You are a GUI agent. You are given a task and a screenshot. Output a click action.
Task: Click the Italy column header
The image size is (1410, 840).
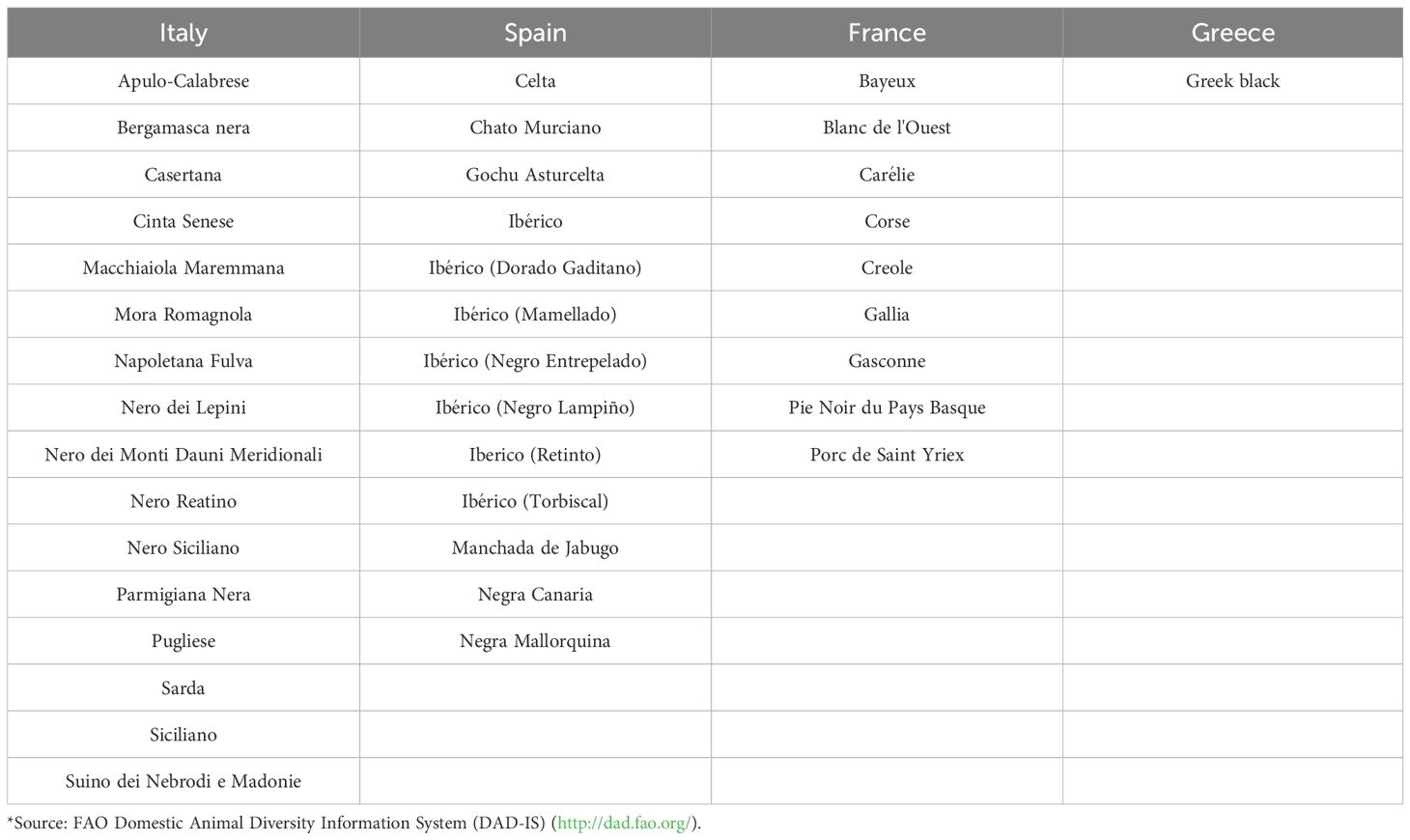click(183, 33)
